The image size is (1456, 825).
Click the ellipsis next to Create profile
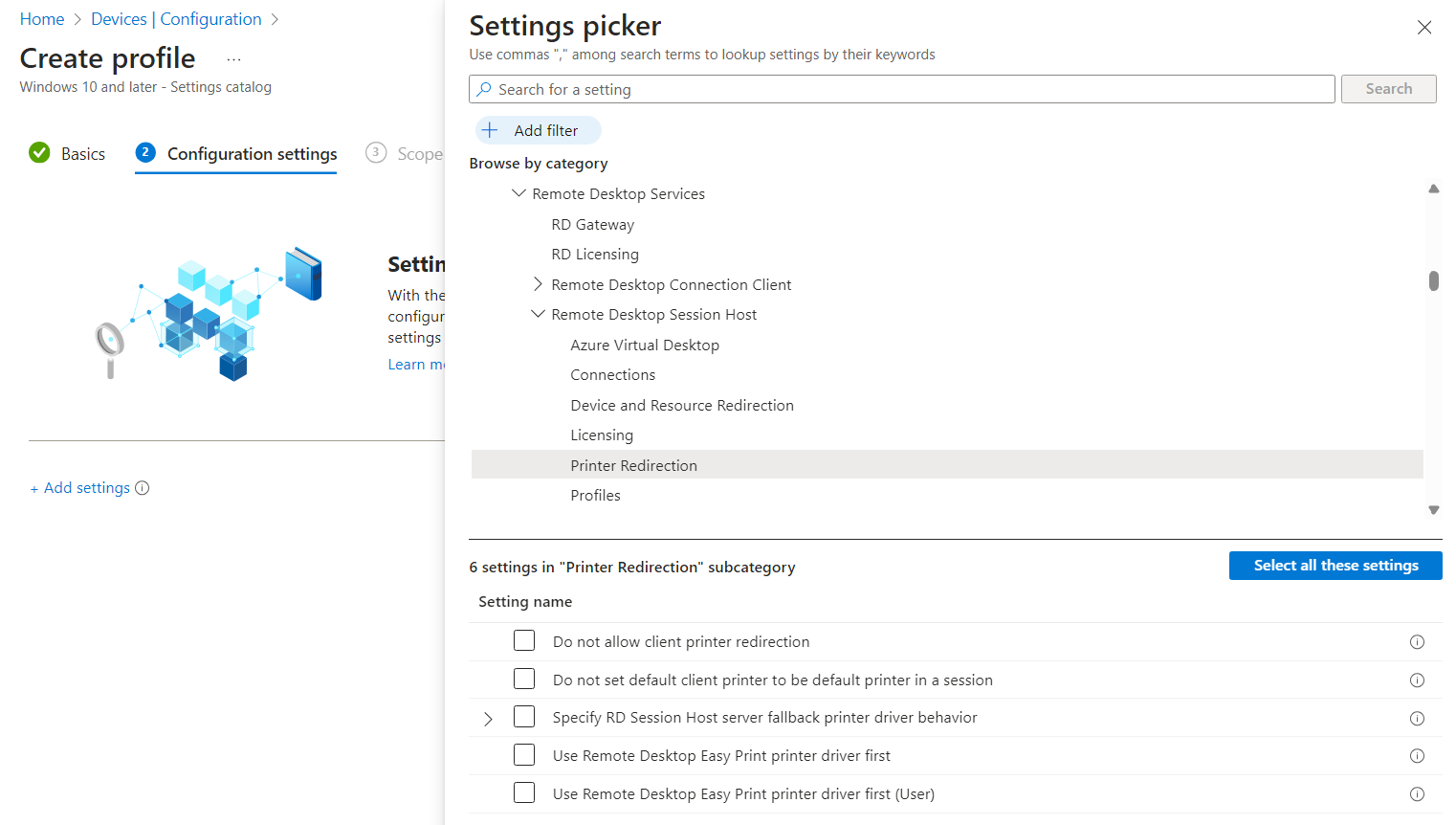(233, 59)
